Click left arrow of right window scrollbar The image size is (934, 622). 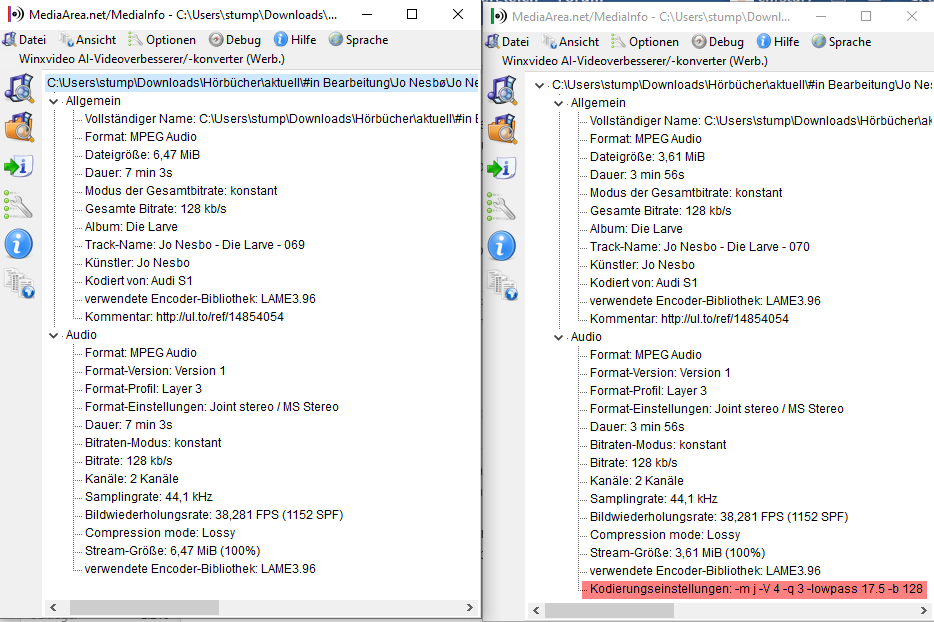pos(536,611)
